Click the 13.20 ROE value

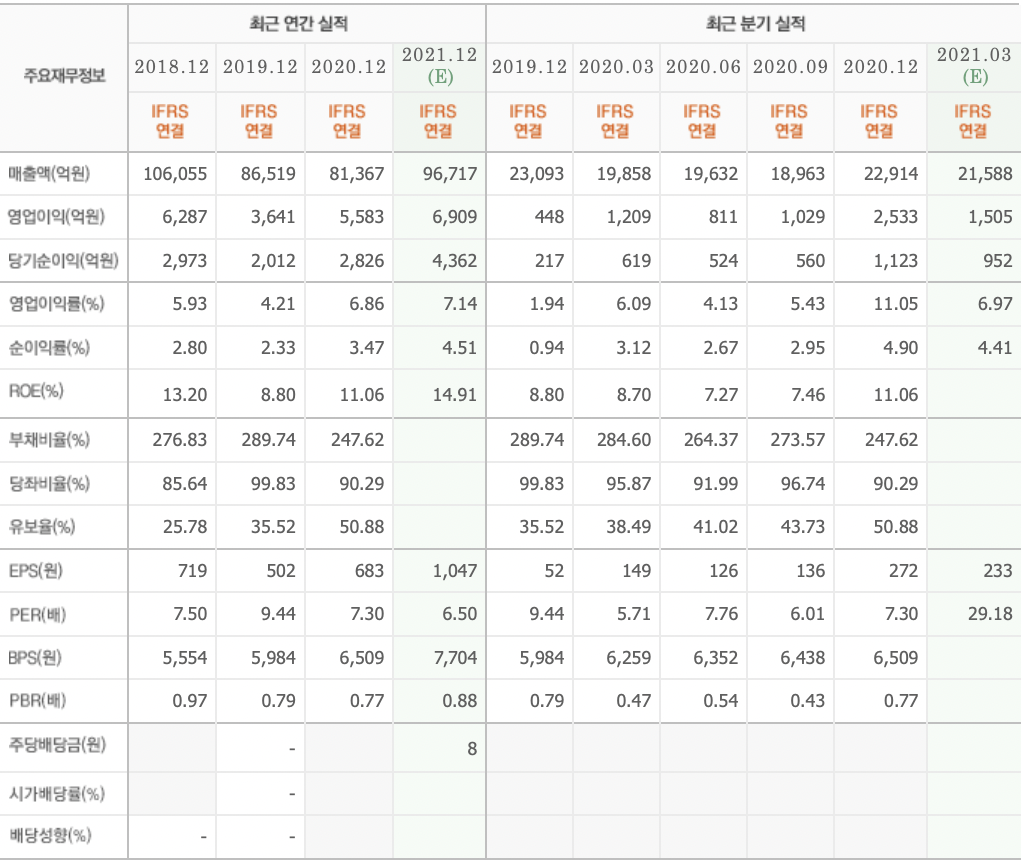(x=184, y=395)
